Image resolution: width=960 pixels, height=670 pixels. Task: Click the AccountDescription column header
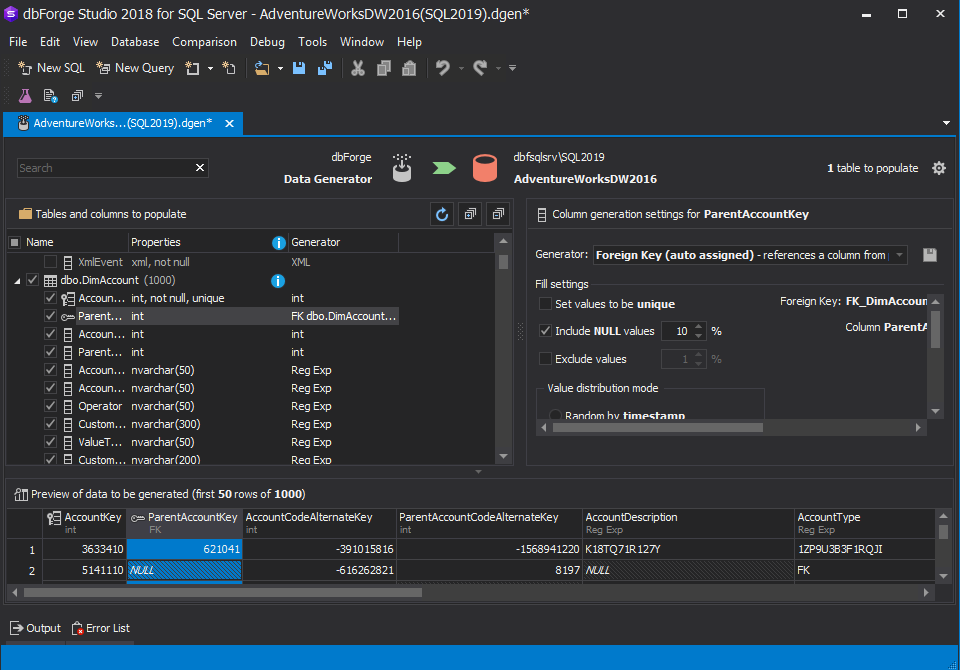pyautogui.click(x=688, y=523)
